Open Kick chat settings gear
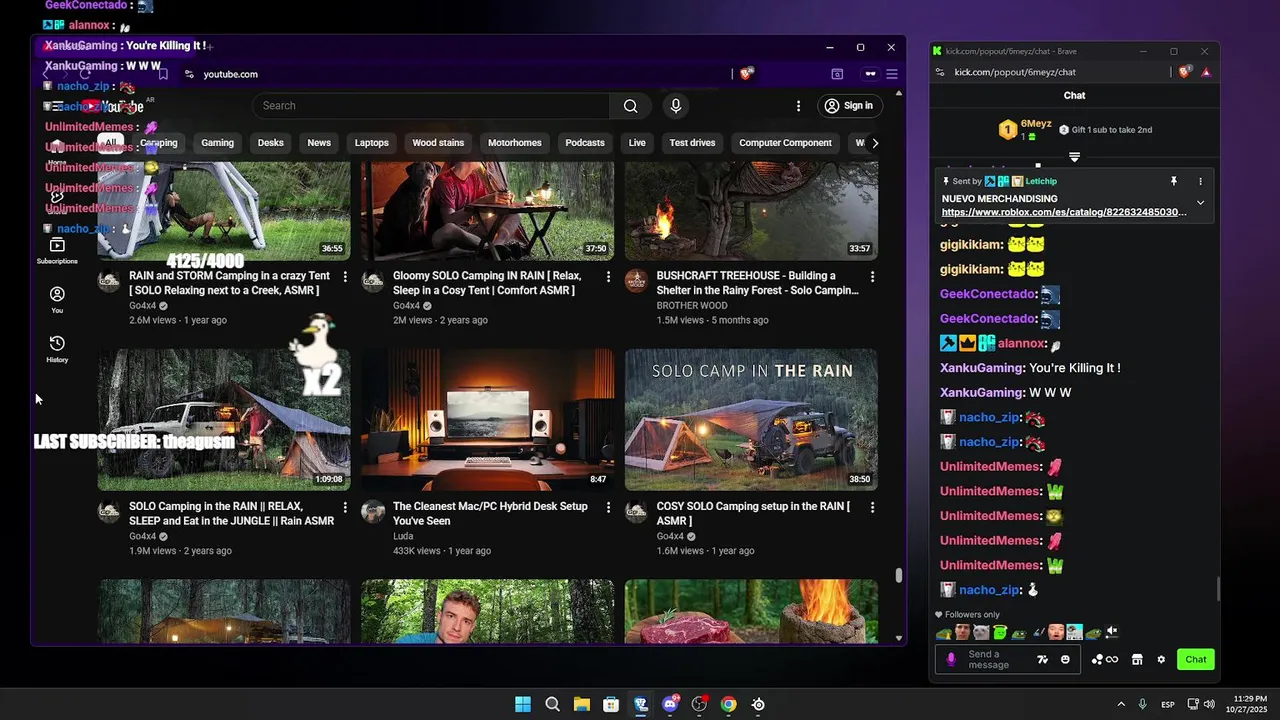Screen dimensions: 1280x720 pos(1161,659)
